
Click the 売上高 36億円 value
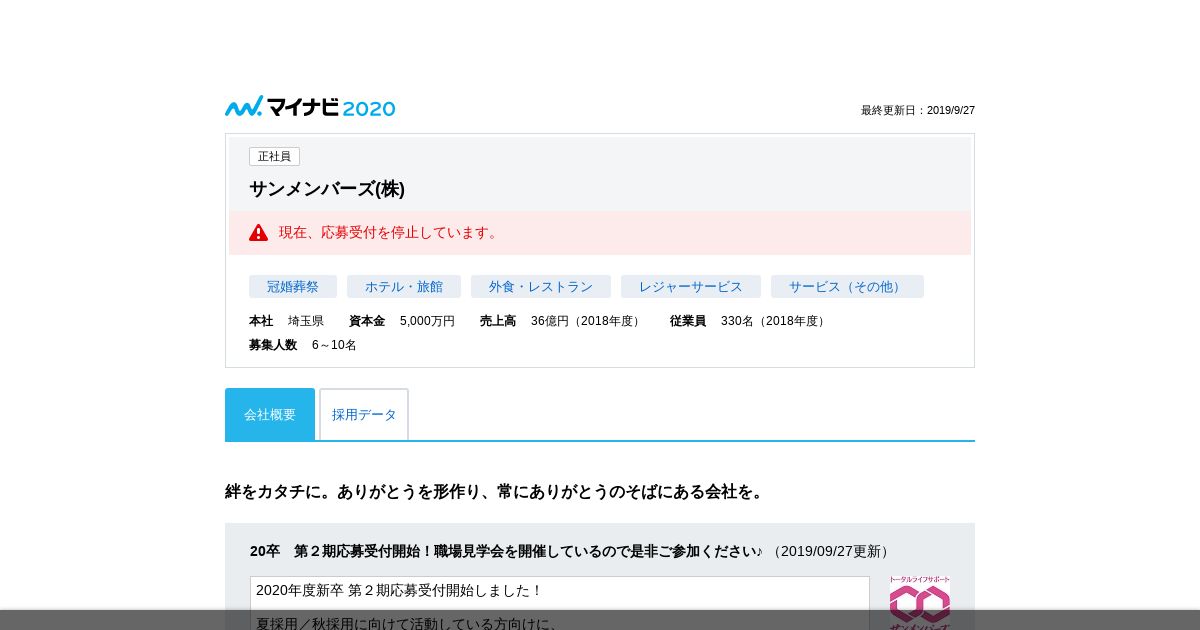click(587, 321)
